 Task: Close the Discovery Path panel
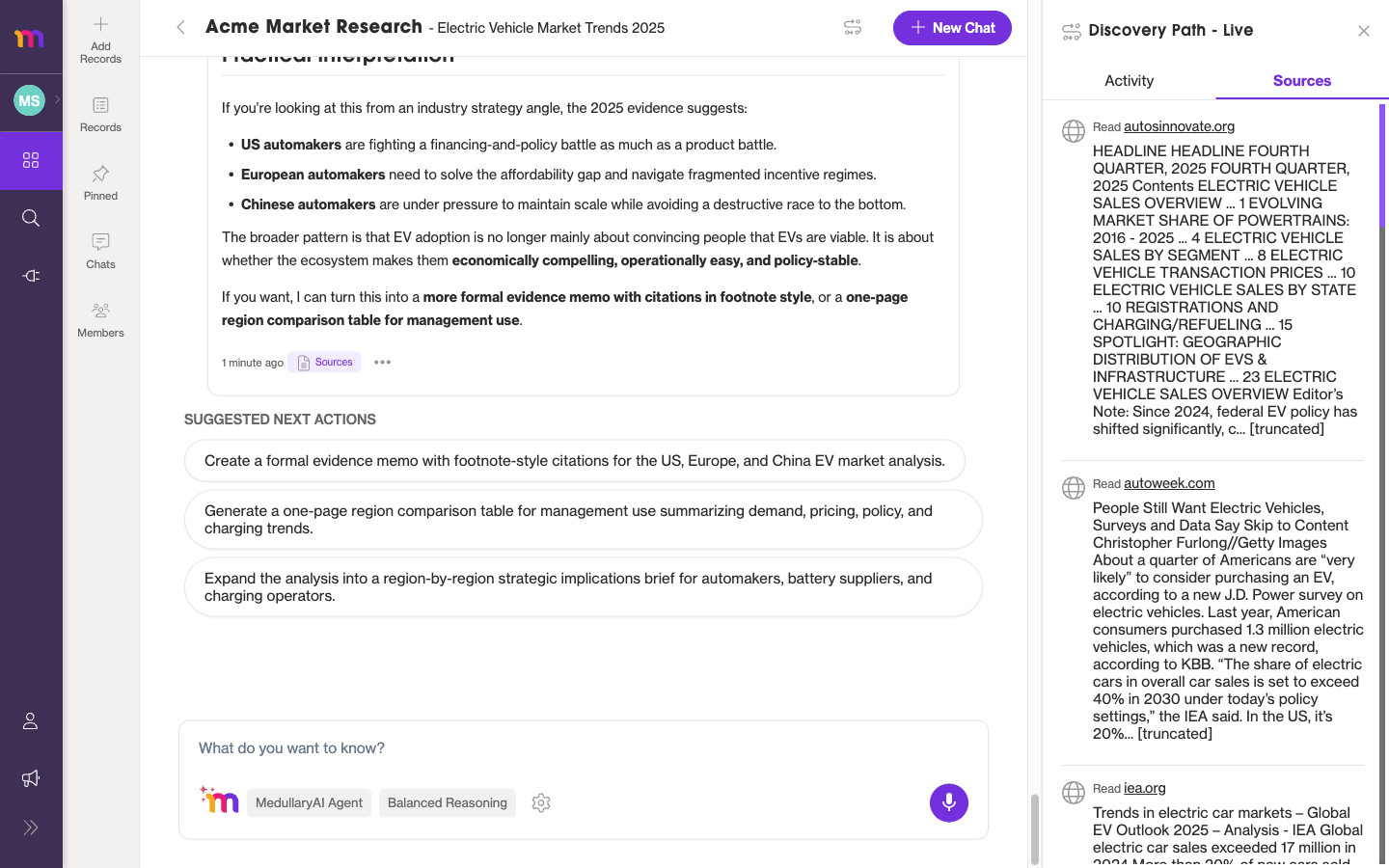pos(1364,31)
